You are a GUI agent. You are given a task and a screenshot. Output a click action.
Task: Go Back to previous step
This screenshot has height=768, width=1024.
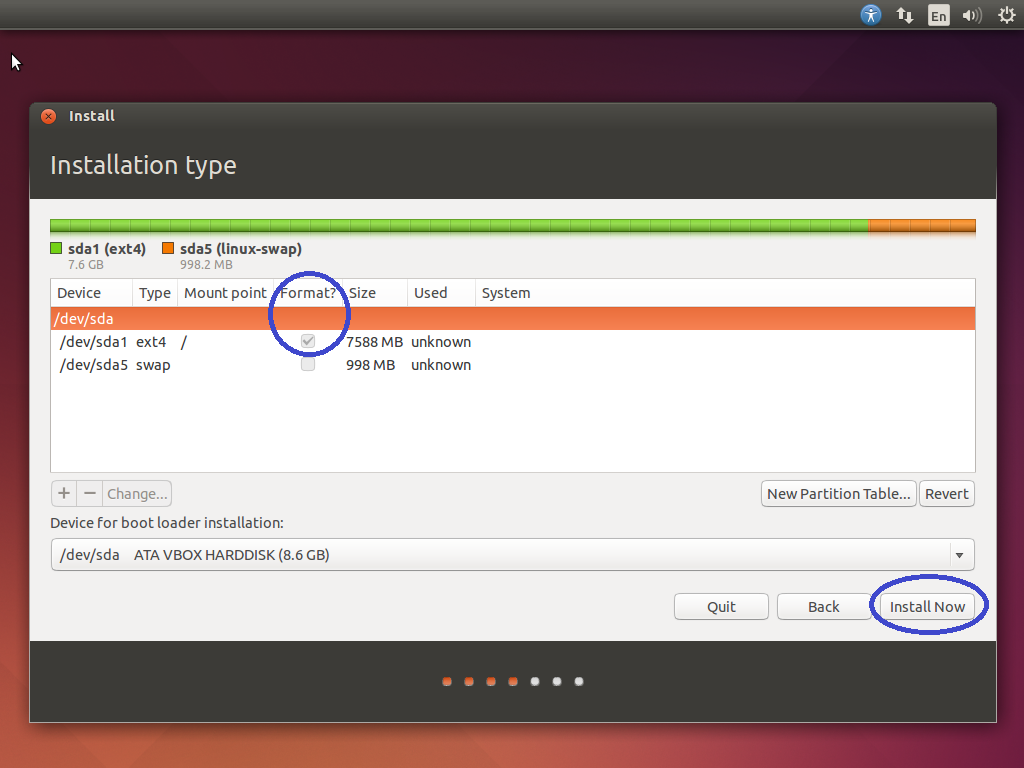point(823,606)
